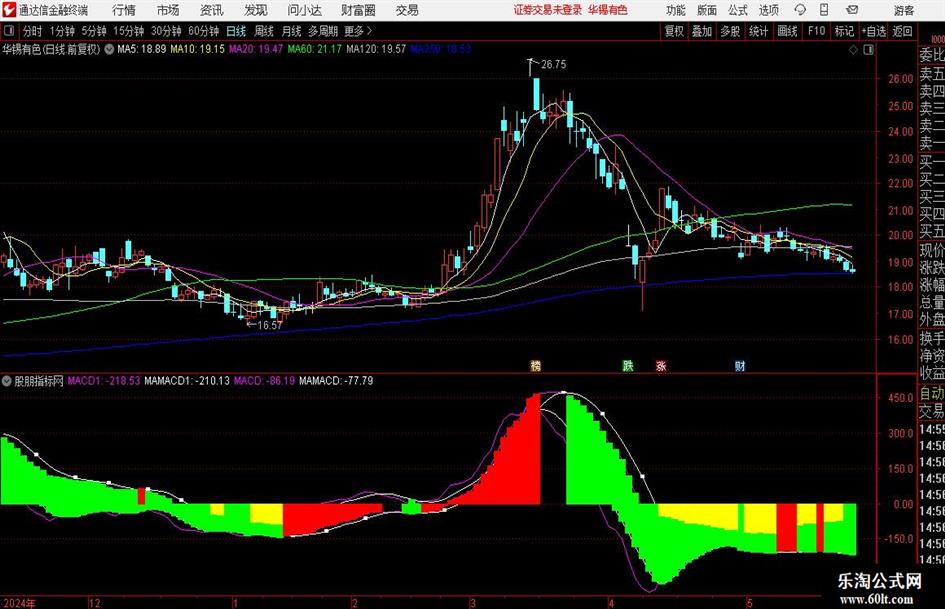Click the 26.75 high price label
945x609 pixels.
pyautogui.click(x=553, y=65)
